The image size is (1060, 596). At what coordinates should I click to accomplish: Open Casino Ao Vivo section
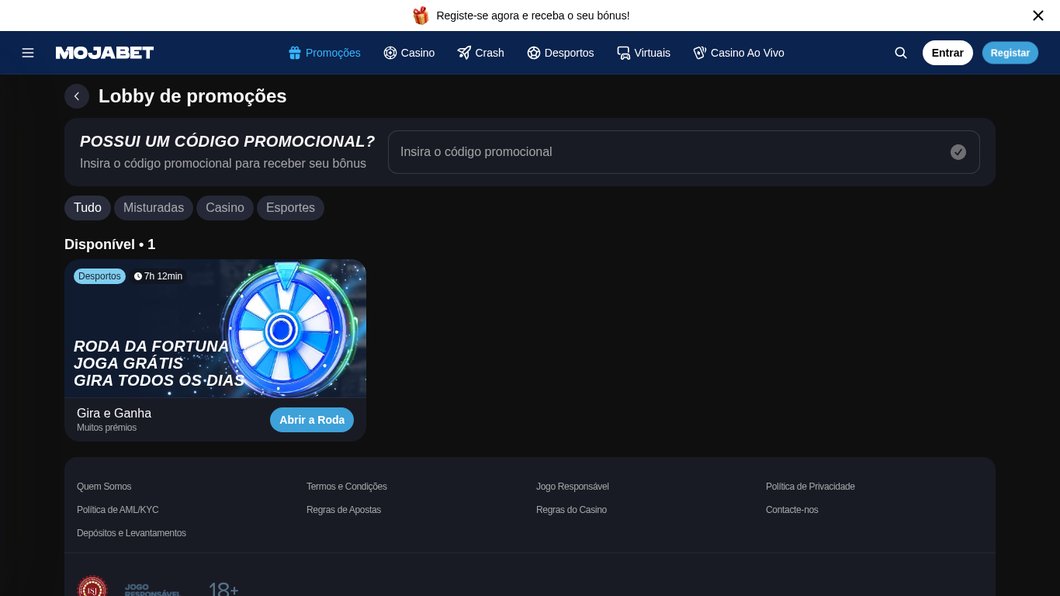[x=738, y=53]
